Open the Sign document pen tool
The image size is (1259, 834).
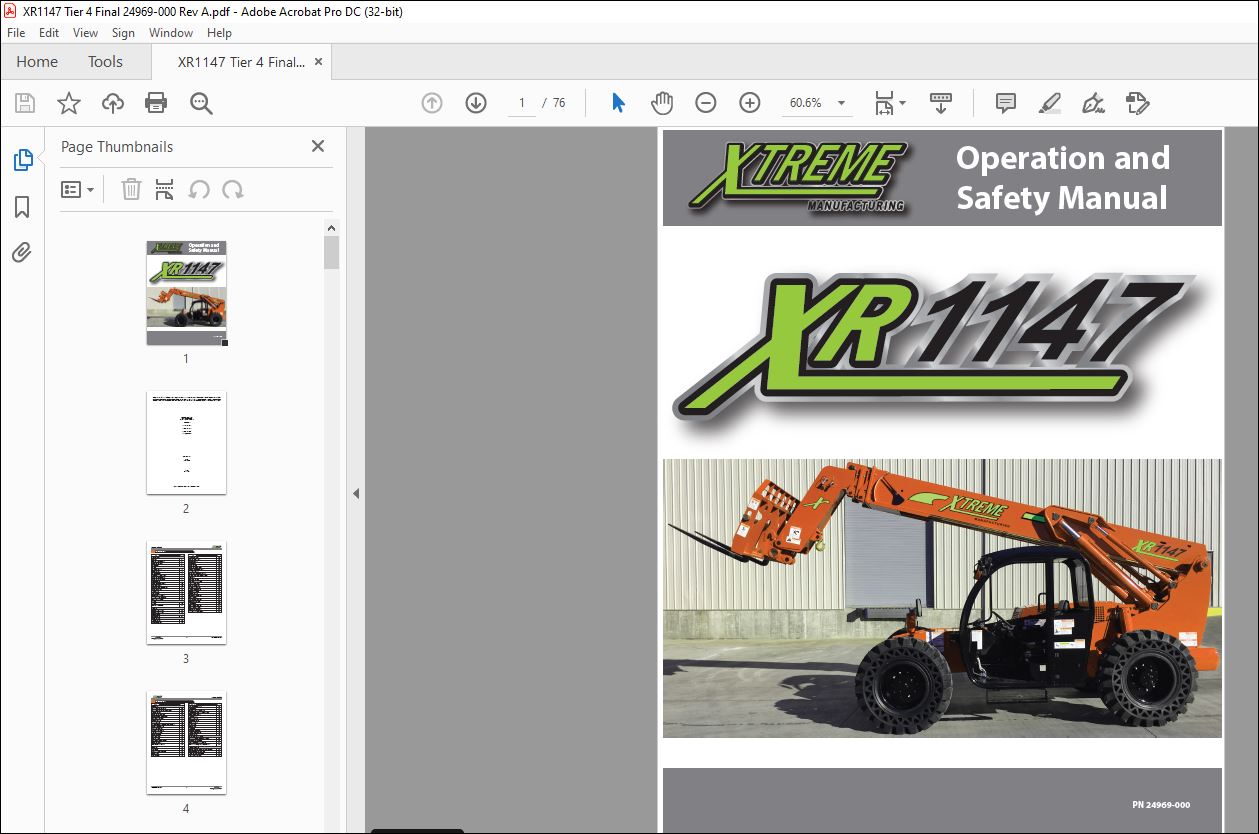(x=1093, y=103)
